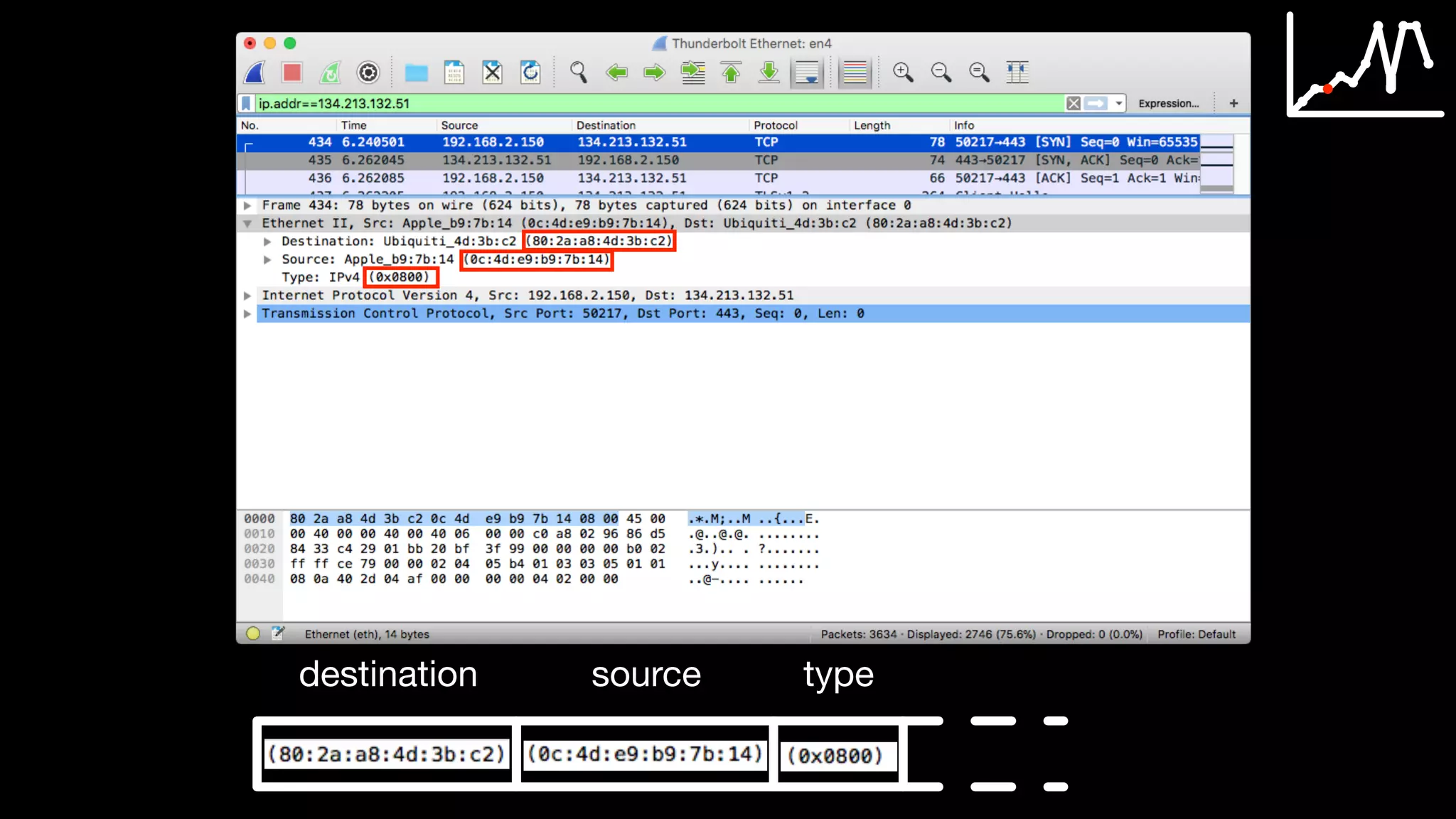The height and width of the screenshot is (819, 1456).
Task: Add a filter button with plus
Action: click(1233, 104)
